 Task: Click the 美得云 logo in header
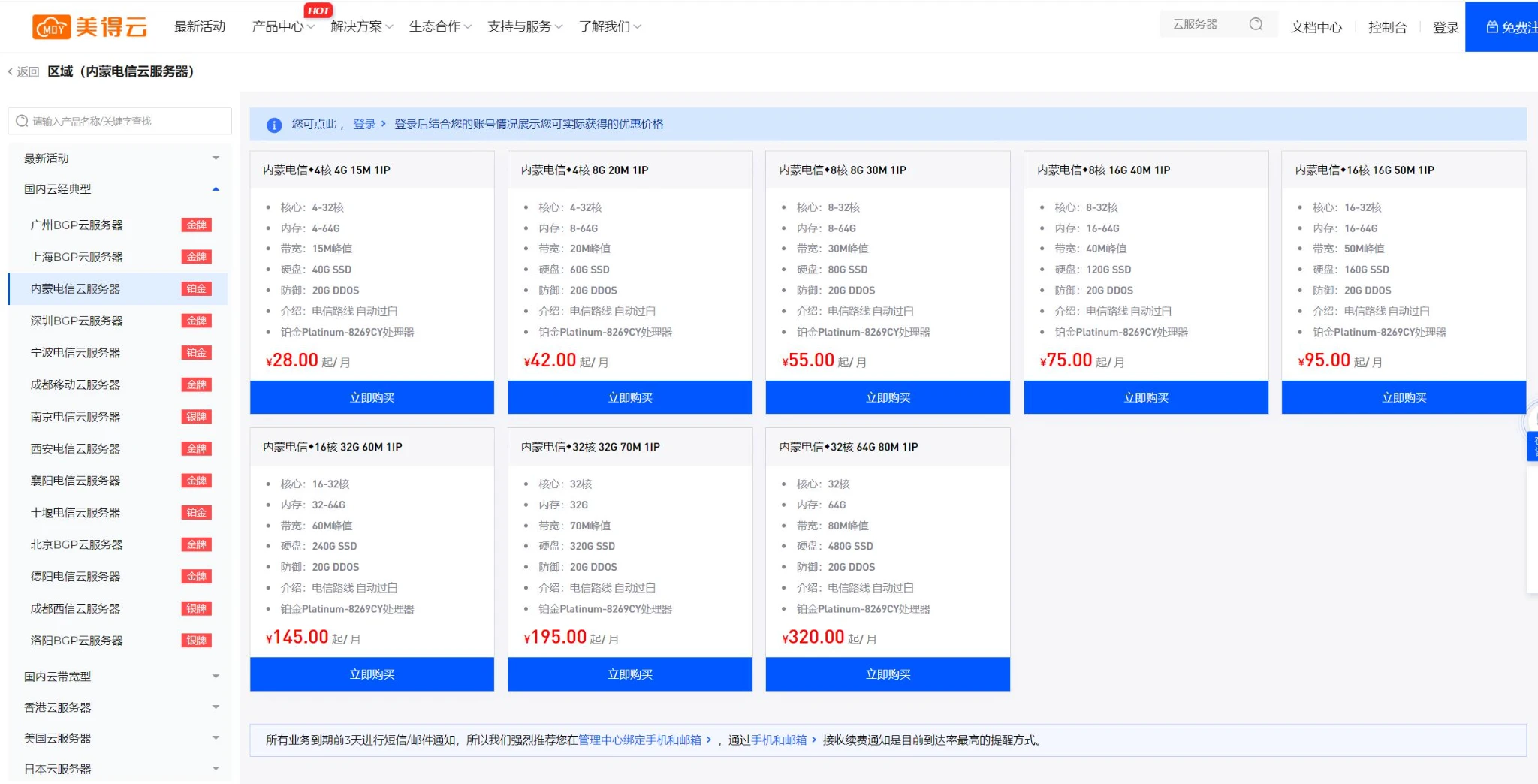89,27
